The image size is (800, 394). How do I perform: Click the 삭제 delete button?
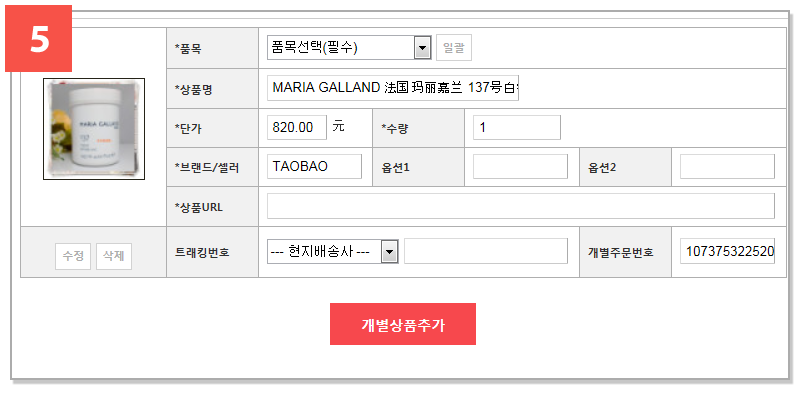114,256
